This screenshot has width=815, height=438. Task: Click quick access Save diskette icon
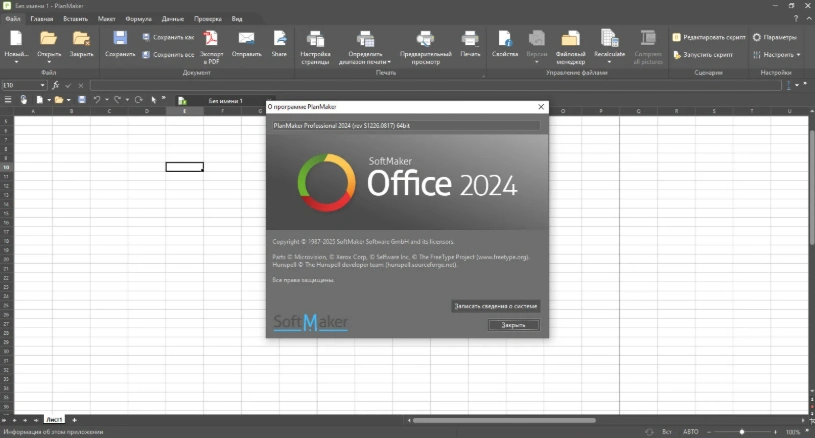82,100
